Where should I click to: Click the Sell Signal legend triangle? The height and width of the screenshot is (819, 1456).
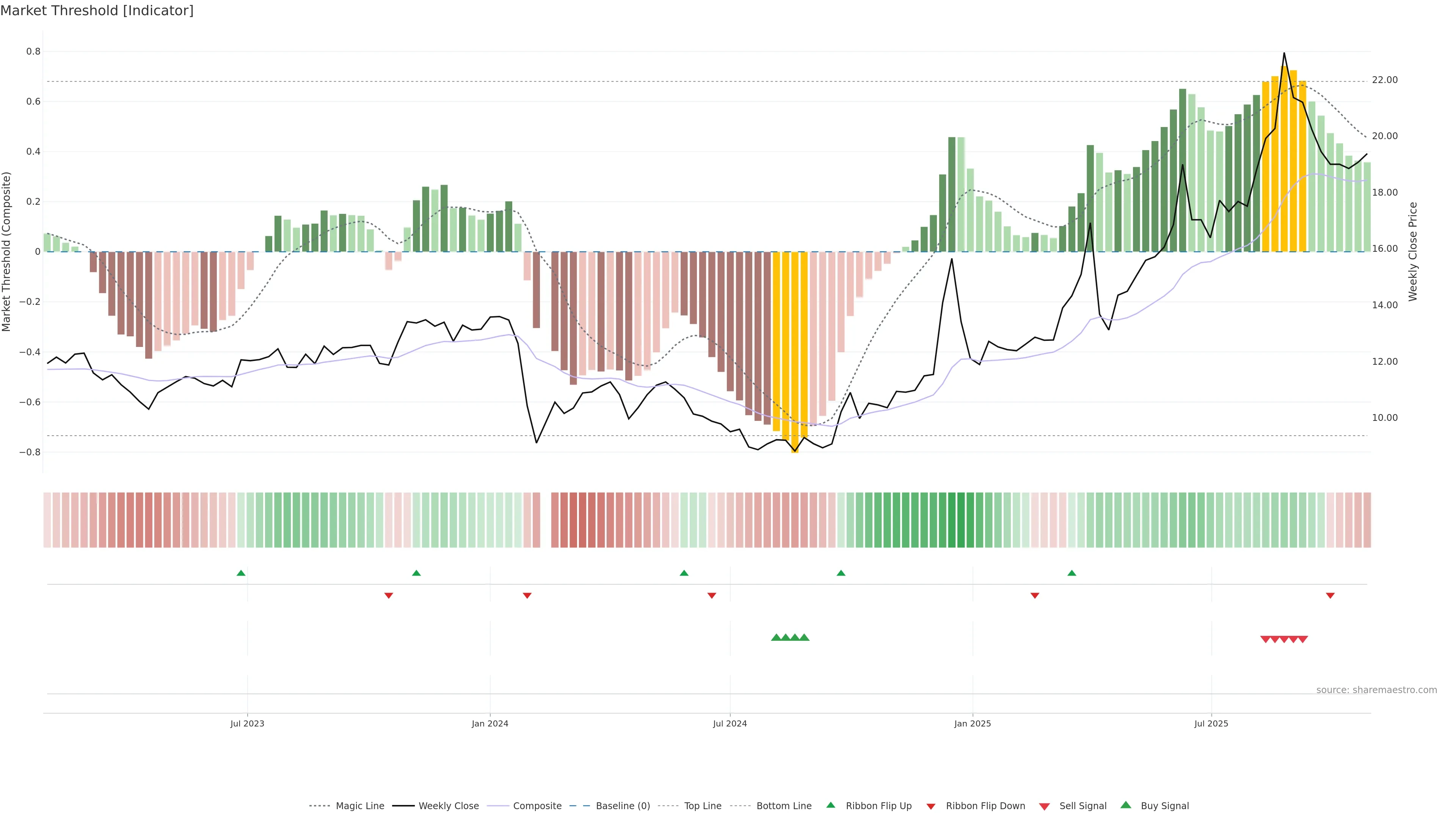[1045, 806]
